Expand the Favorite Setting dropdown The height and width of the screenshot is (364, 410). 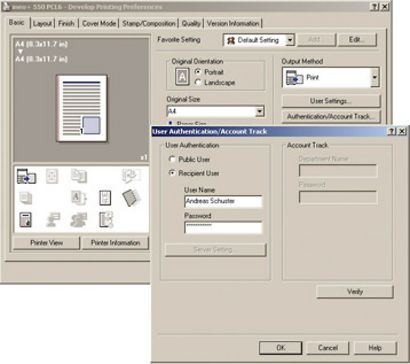point(290,40)
